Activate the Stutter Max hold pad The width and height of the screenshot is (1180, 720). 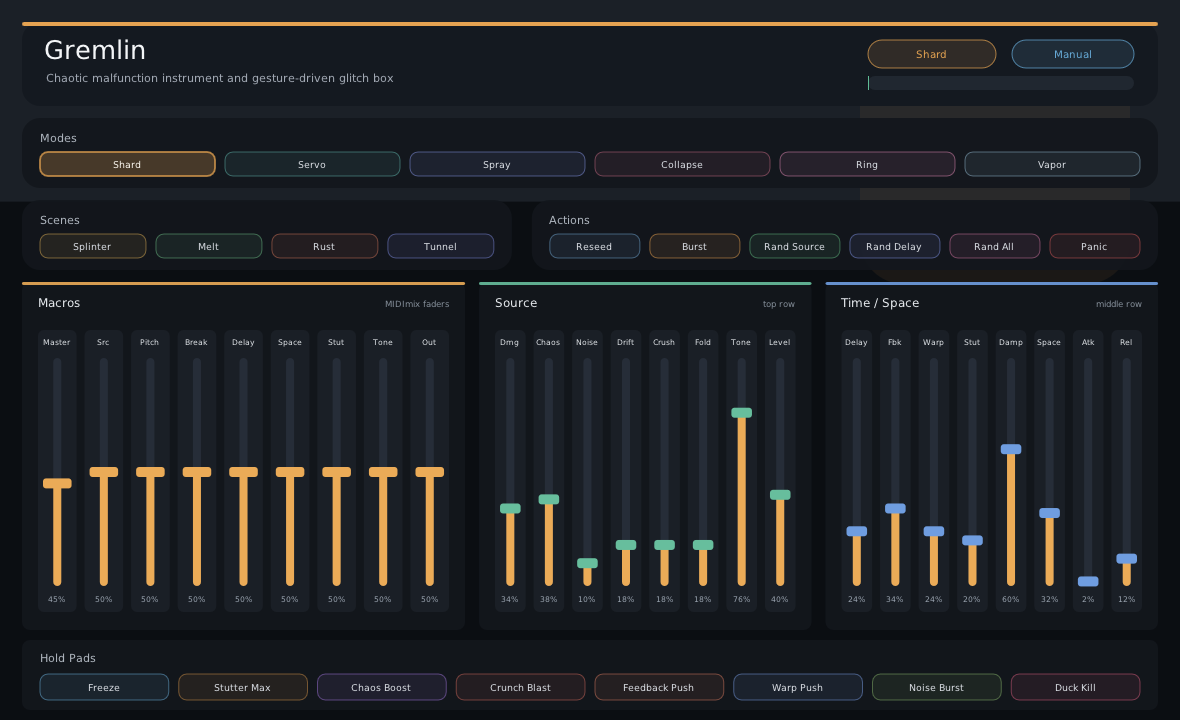click(242, 687)
